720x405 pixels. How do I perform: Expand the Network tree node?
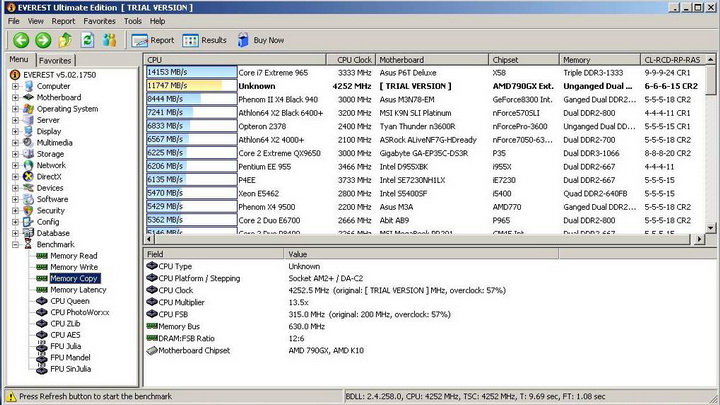(15, 165)
